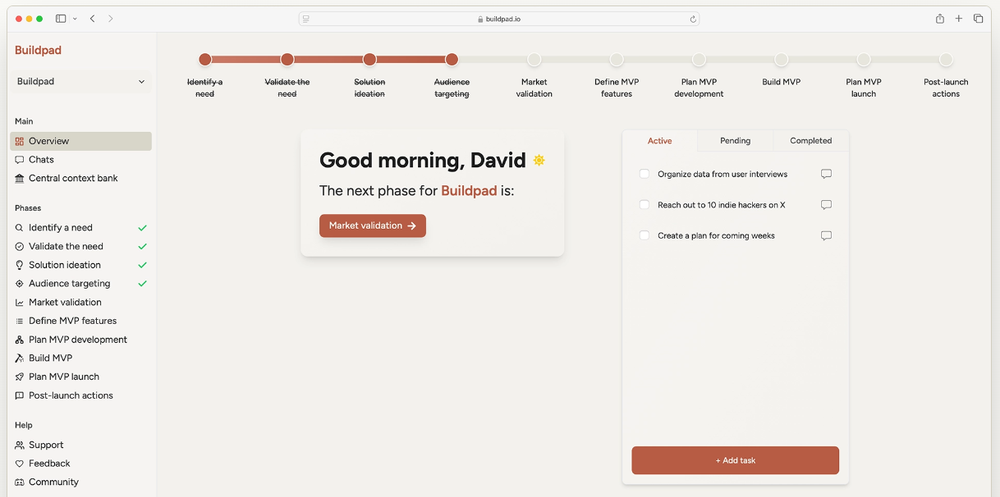Switch to the Active tasks tab
Image resolution: width=1000 pixels, height=497 pixels.
click(x=659, y=141)
